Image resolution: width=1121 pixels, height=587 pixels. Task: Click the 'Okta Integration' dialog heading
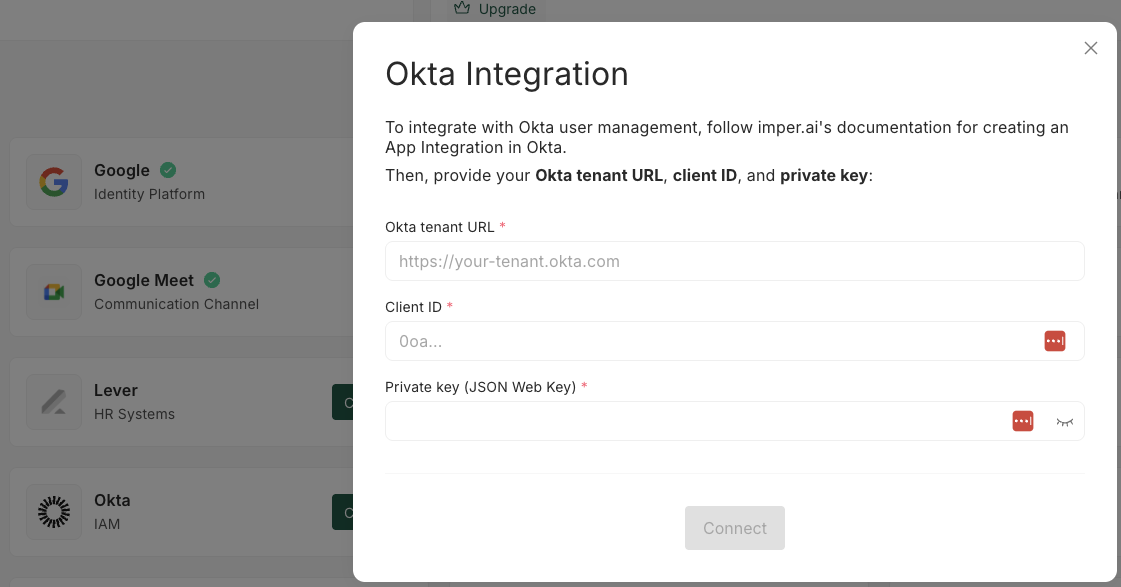506,74
